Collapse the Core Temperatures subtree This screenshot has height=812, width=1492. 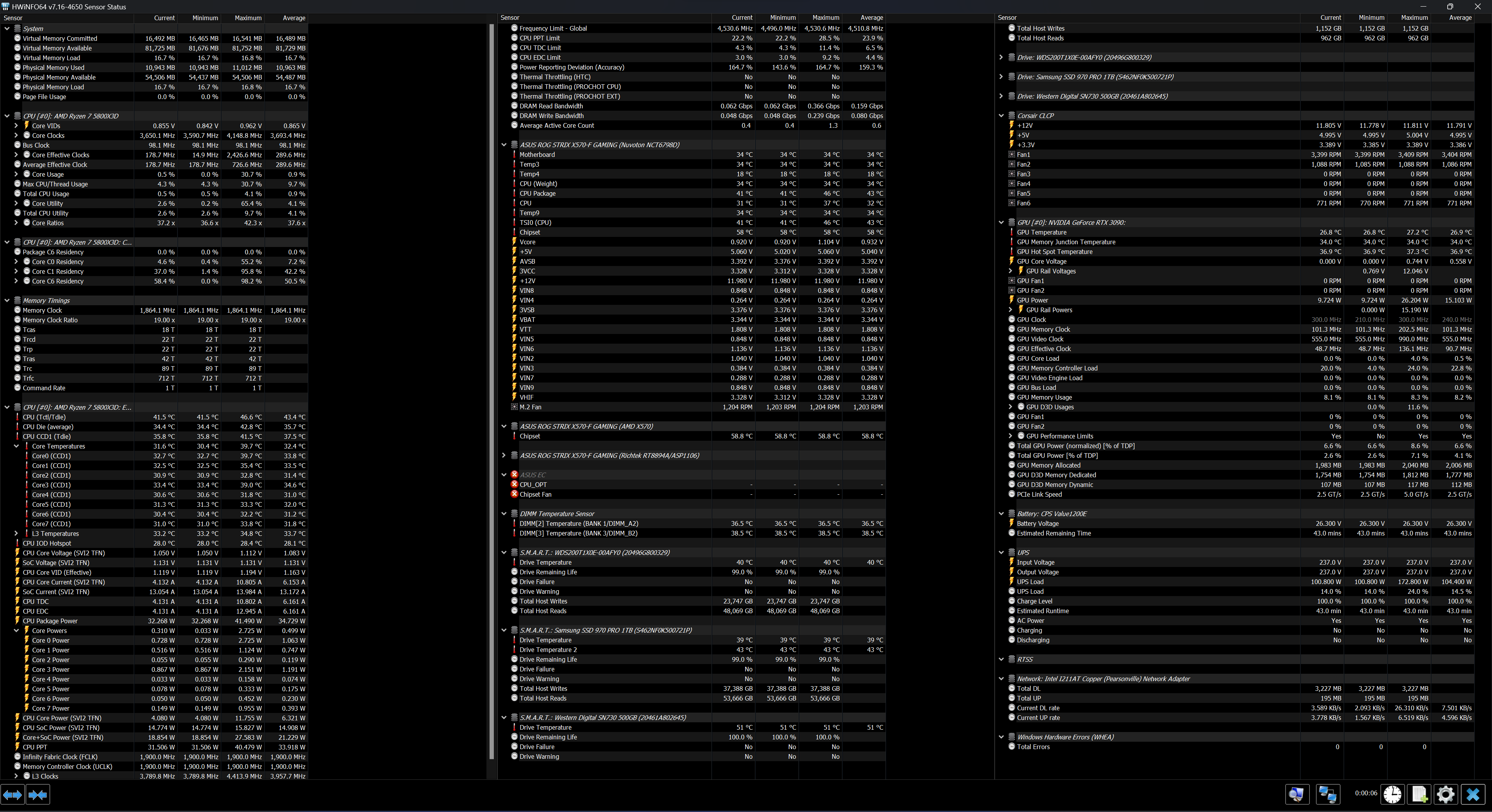(16, 446)
